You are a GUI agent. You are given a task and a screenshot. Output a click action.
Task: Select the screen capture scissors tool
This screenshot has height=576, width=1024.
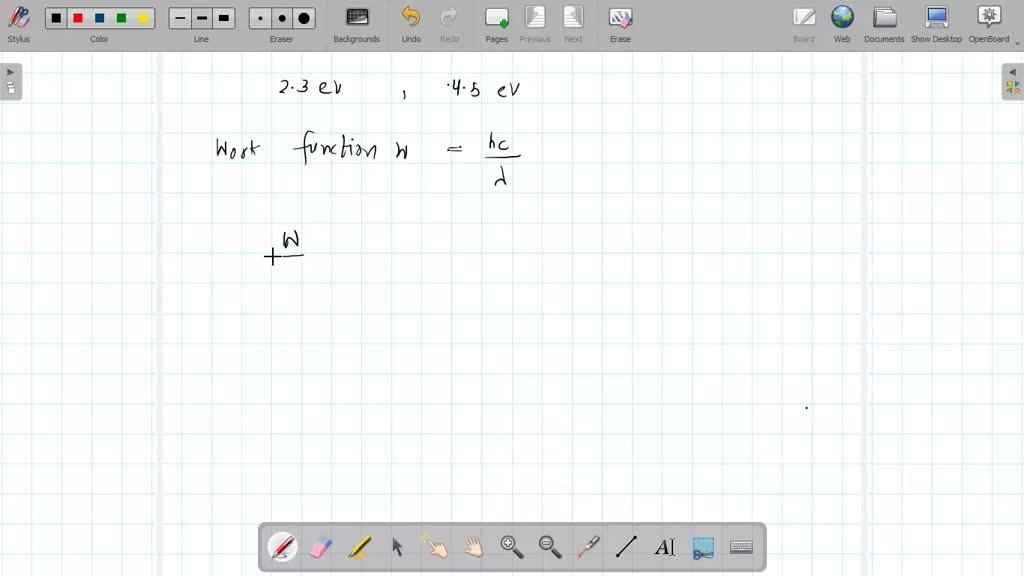(x=703, y=546)
